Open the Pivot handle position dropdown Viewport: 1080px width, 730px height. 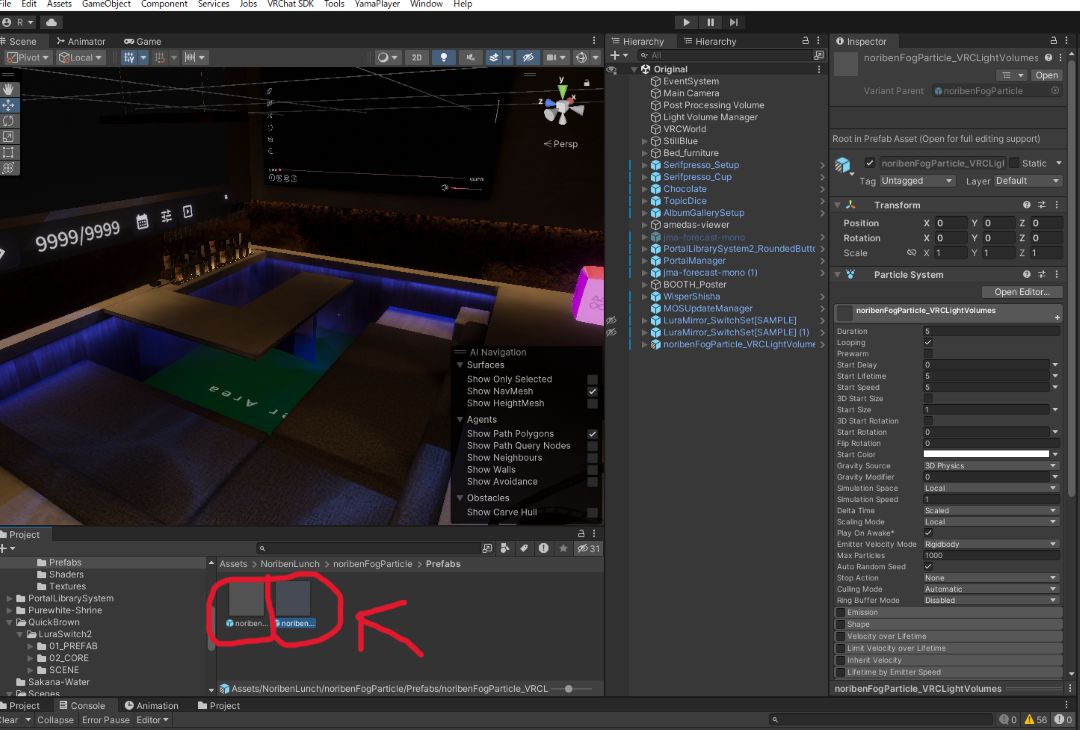pyautogui.click(x=28, y=58)
